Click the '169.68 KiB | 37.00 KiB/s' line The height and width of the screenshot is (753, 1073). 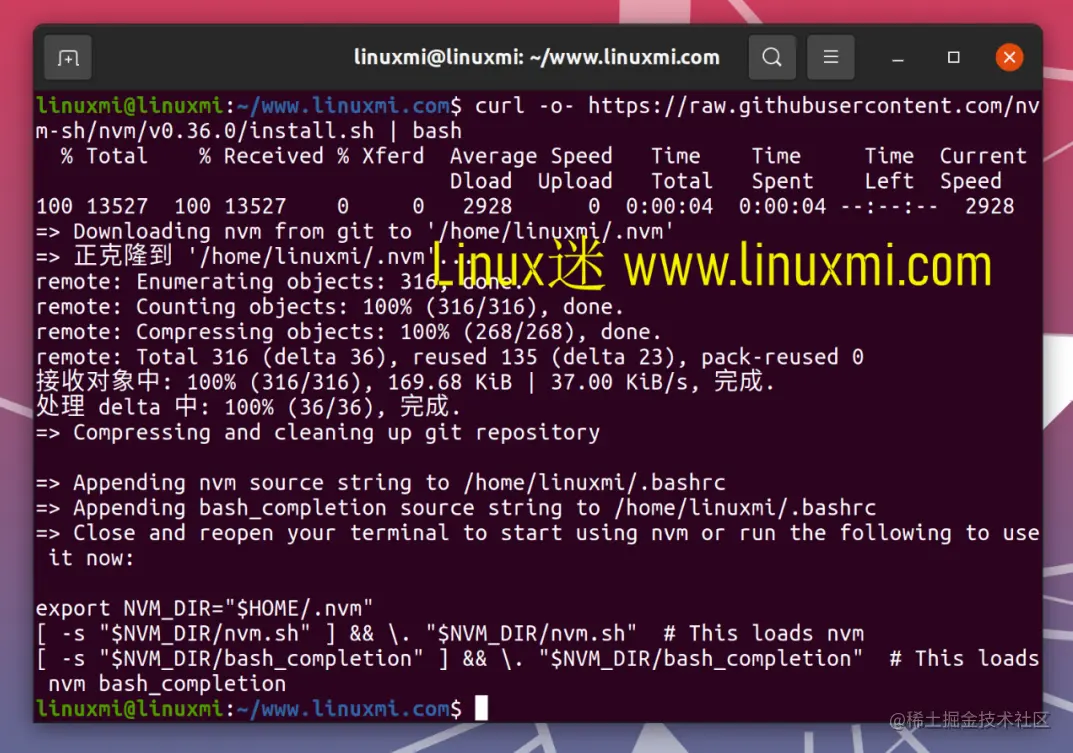click(405, 382)
